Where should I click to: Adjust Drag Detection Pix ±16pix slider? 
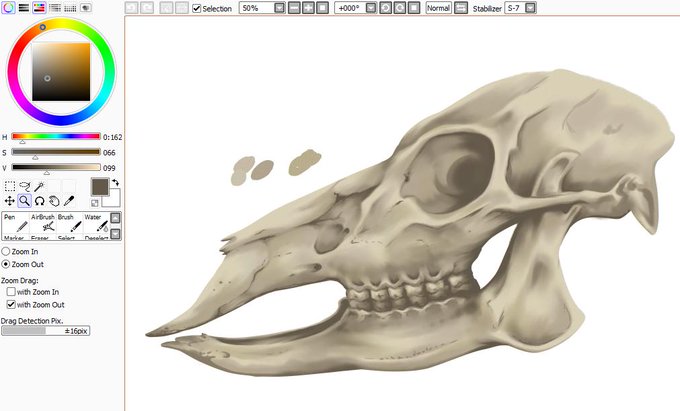(46, 331)
